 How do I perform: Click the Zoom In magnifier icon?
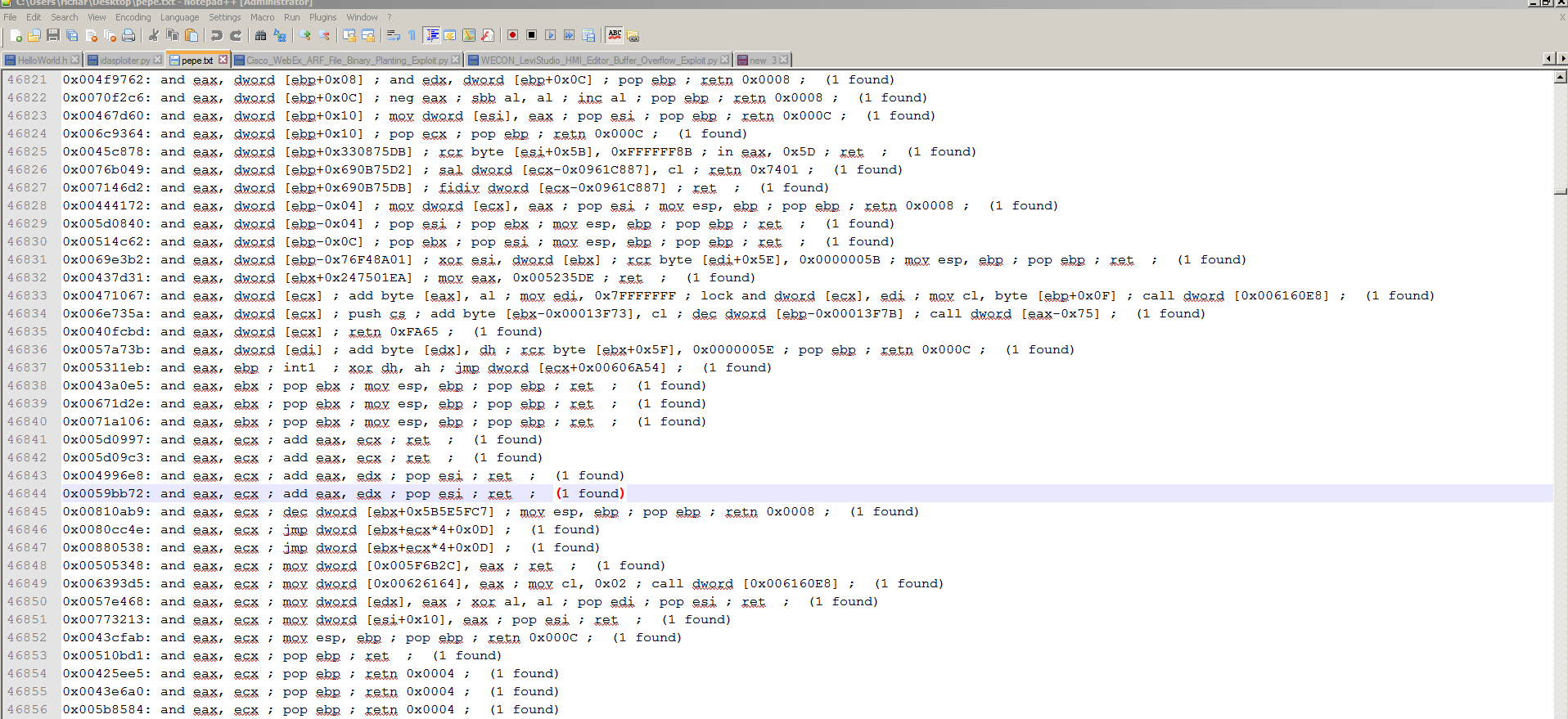pos(305,35)
